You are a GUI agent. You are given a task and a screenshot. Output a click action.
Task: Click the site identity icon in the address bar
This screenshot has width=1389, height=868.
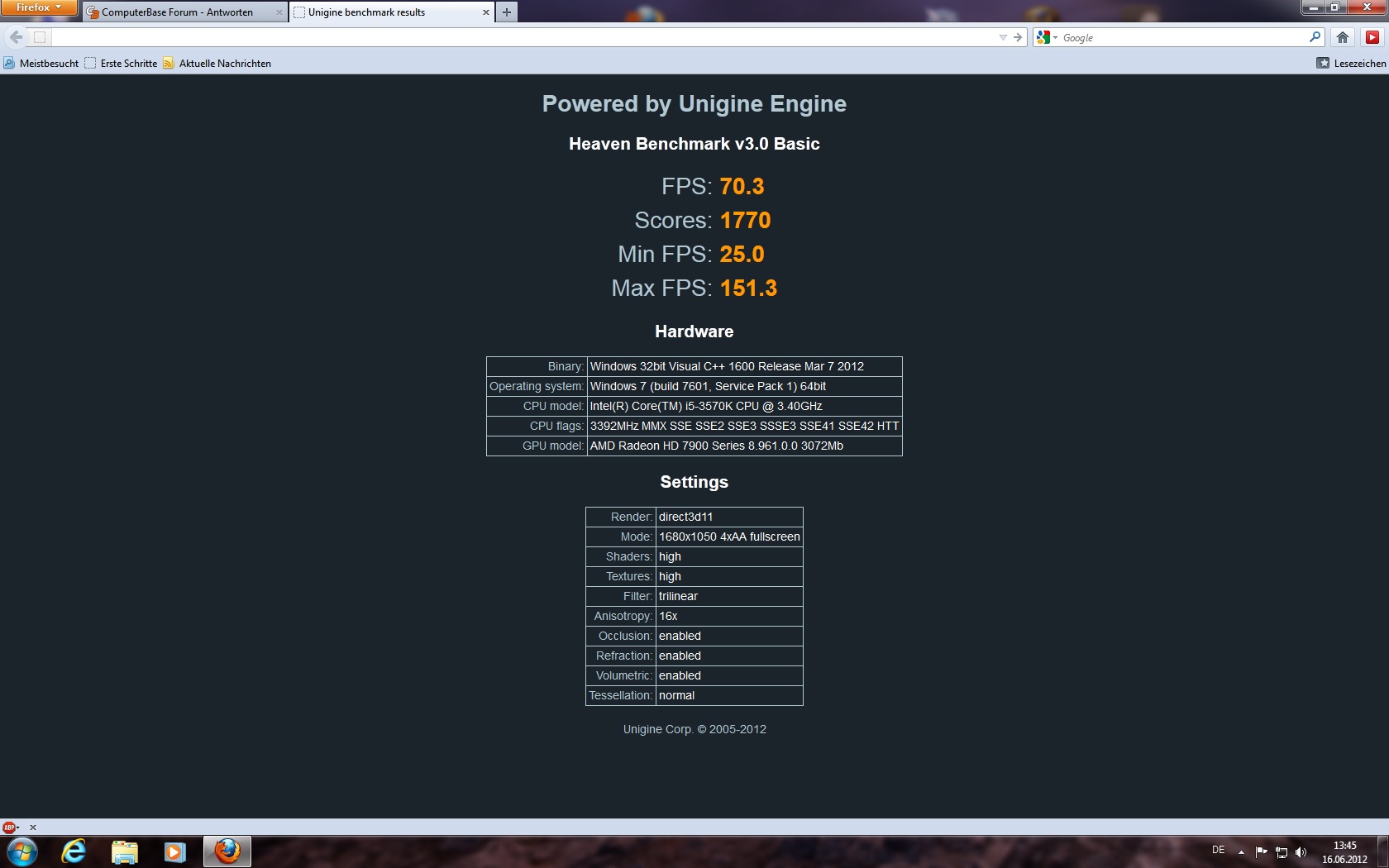tap(39, 37)
